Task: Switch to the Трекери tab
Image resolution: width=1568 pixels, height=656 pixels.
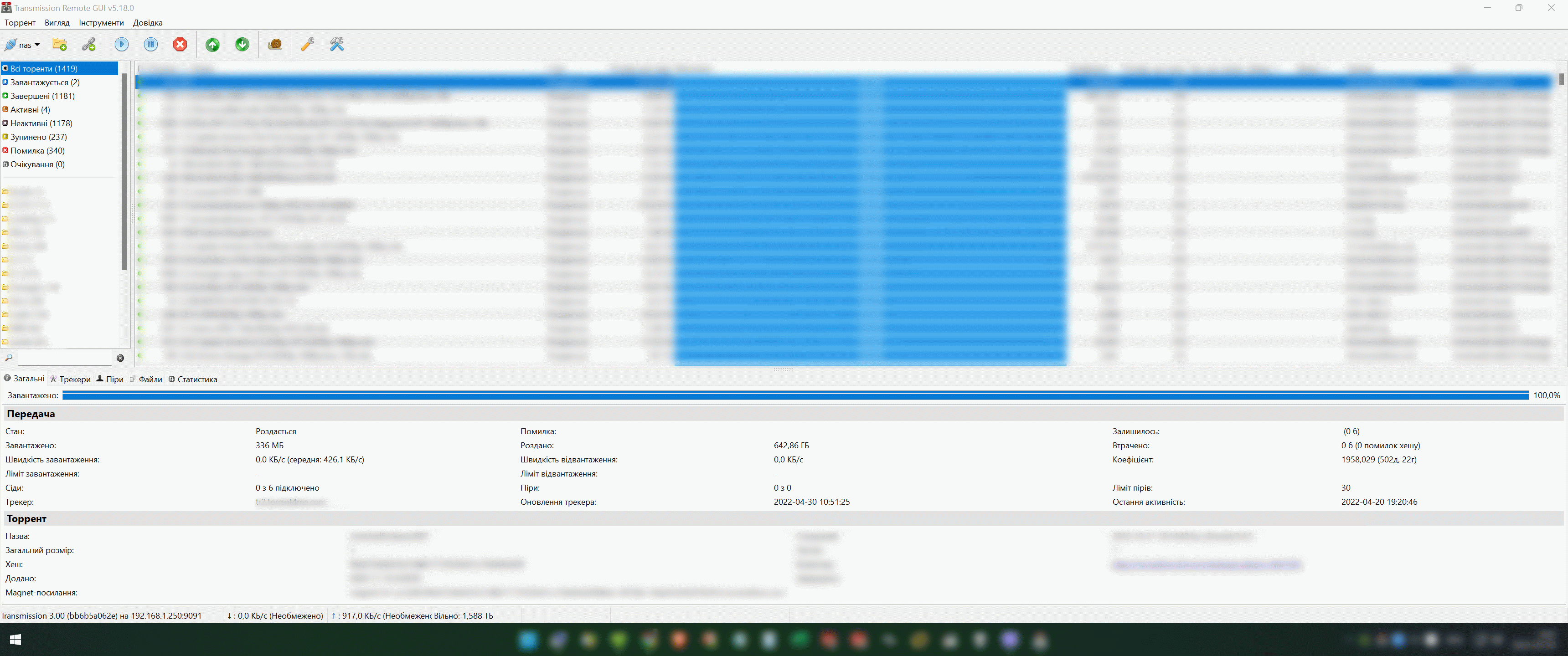Action: pyautogui.click(x=70, y=379)
